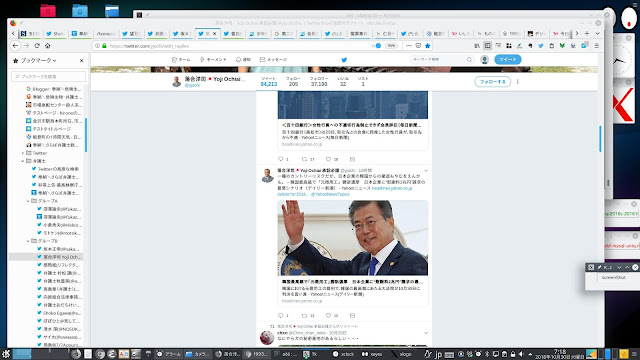Click the jp keyboard layout indicator
Image resolution: width=640 pixels, height=360 pixels.
coord(438,354)
